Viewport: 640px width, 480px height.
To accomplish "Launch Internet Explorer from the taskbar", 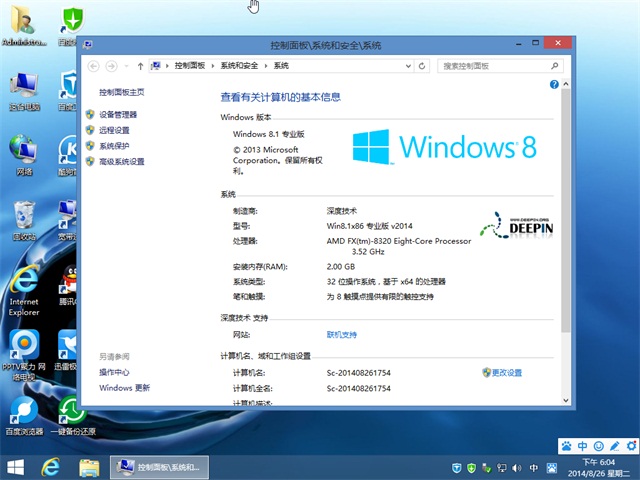I will point(49,467).
